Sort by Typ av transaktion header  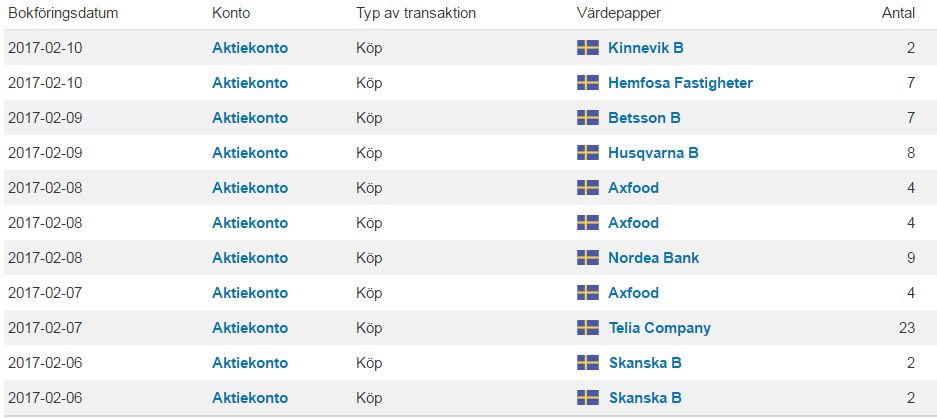click(416, 13)
